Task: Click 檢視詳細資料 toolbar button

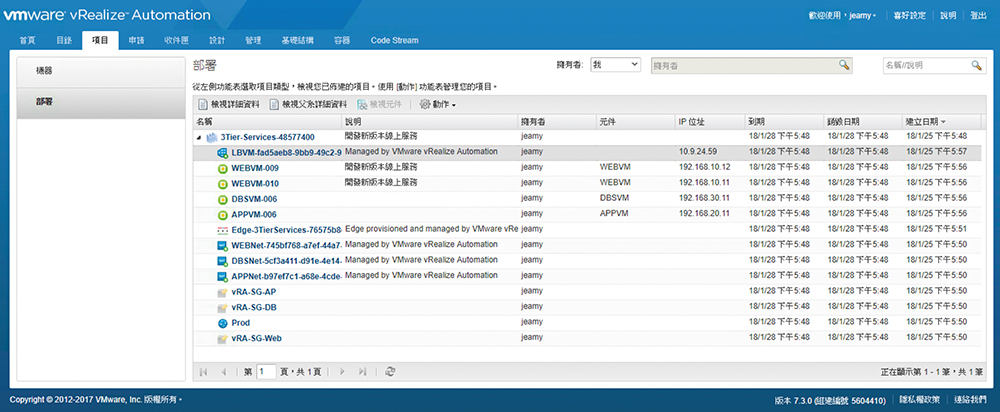Action: coord(228,104)
